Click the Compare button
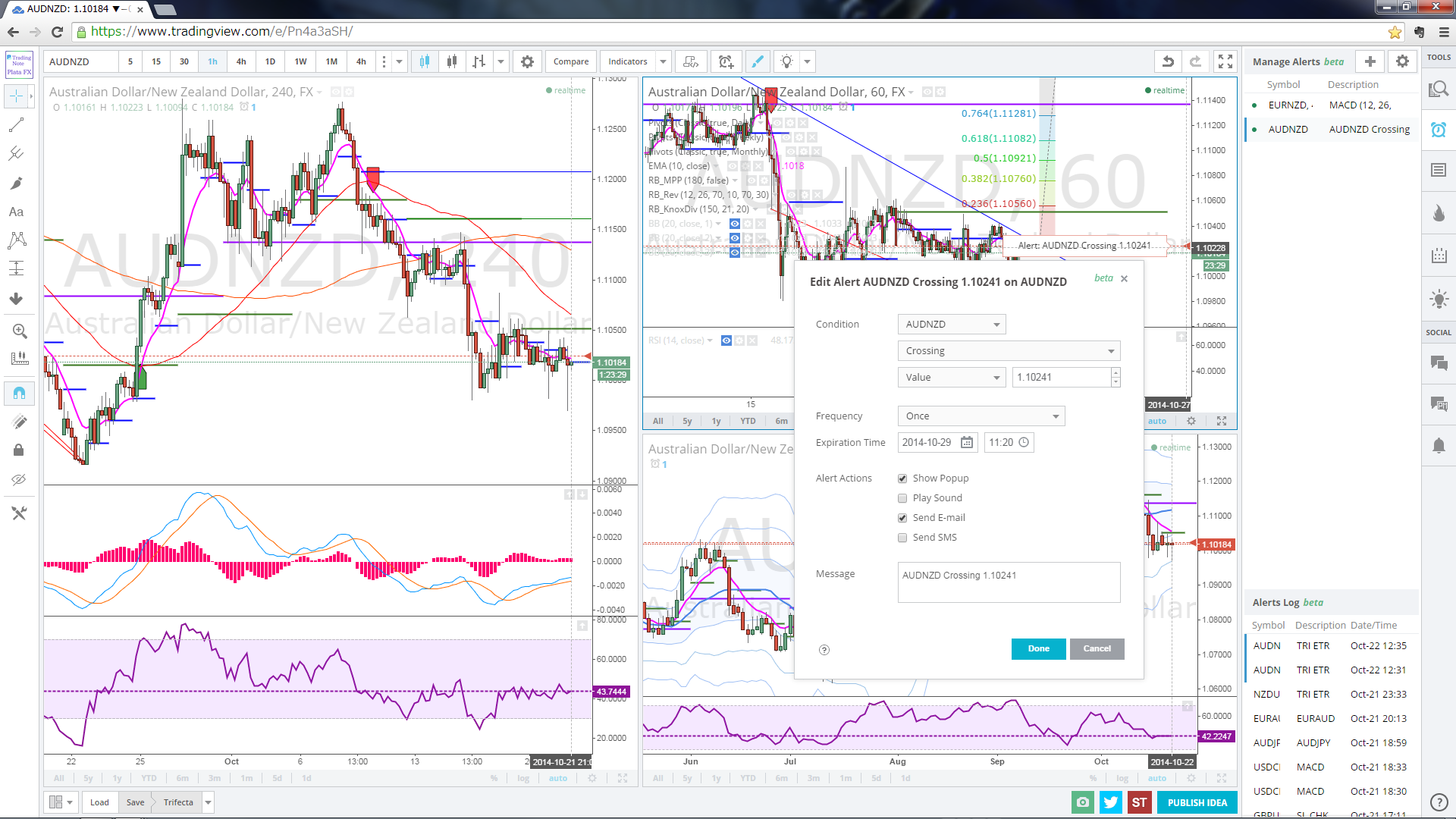The height and width of the screenshot is (819, 1456). tap(570, 61)
